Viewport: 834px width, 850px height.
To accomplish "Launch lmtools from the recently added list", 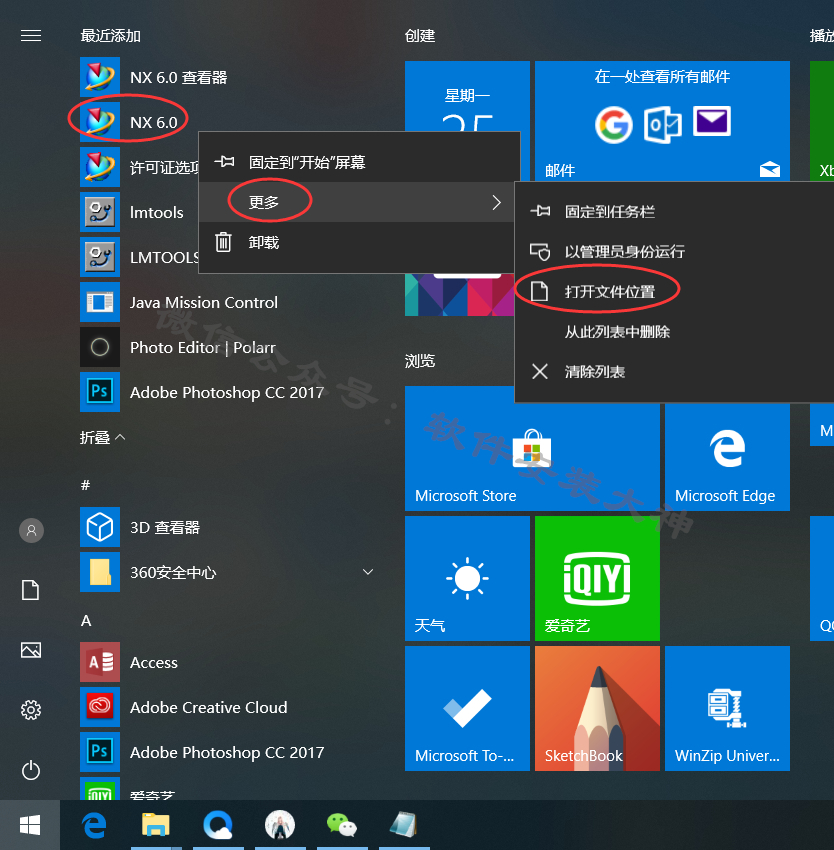I will (x=100, y=212).
